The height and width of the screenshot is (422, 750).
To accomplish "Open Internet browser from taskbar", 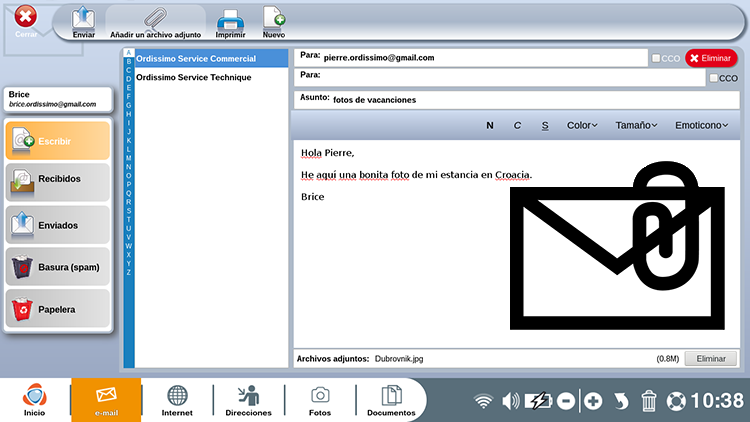I will (x=177, y=400).
